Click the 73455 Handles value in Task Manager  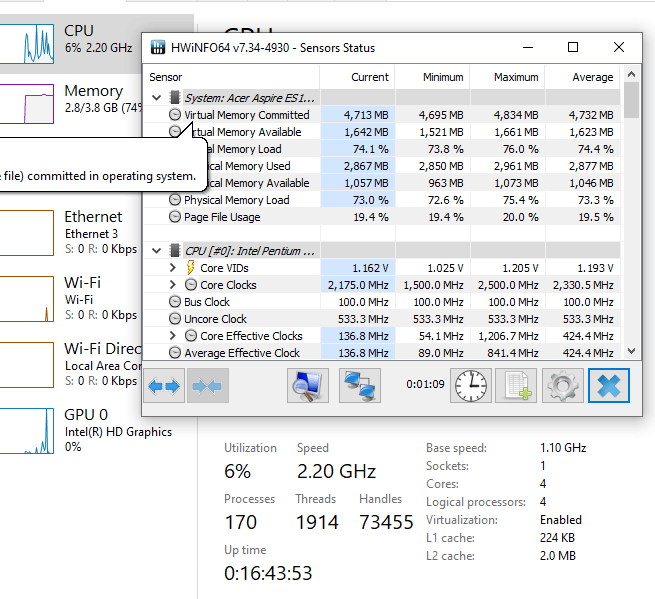click(x=386, y=522)
